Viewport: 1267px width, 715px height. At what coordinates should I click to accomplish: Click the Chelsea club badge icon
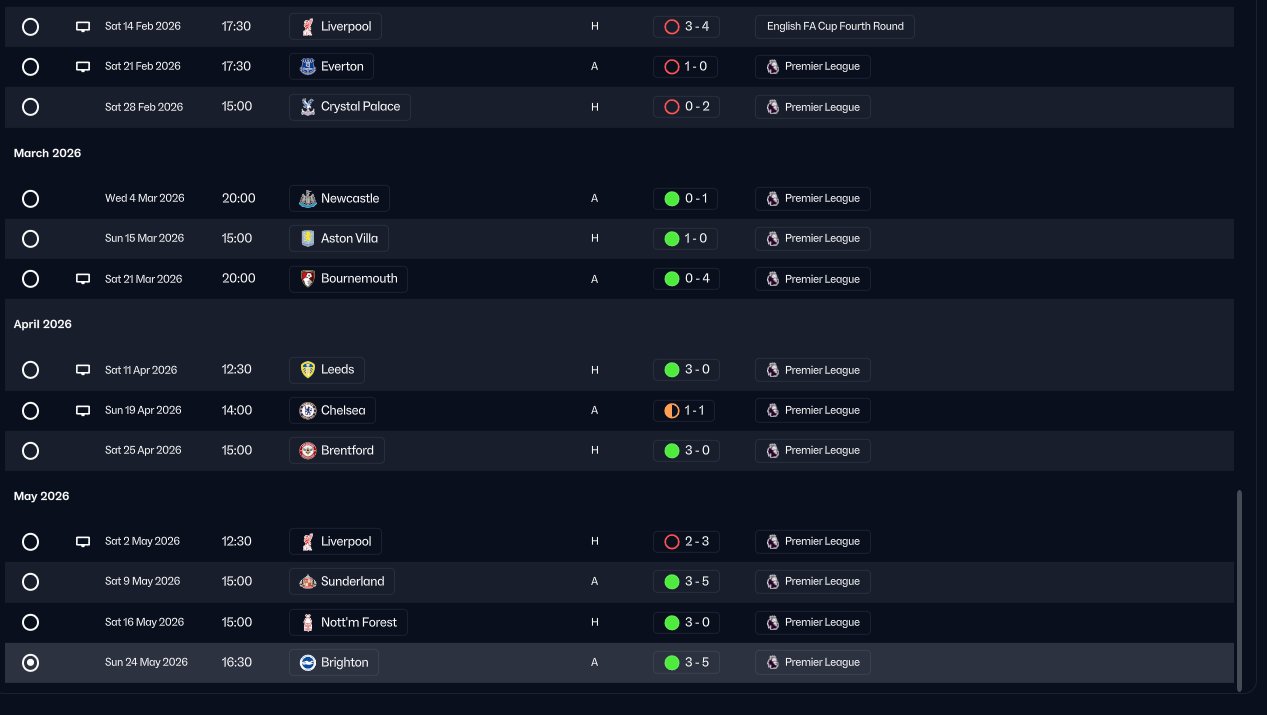(308, 410)
